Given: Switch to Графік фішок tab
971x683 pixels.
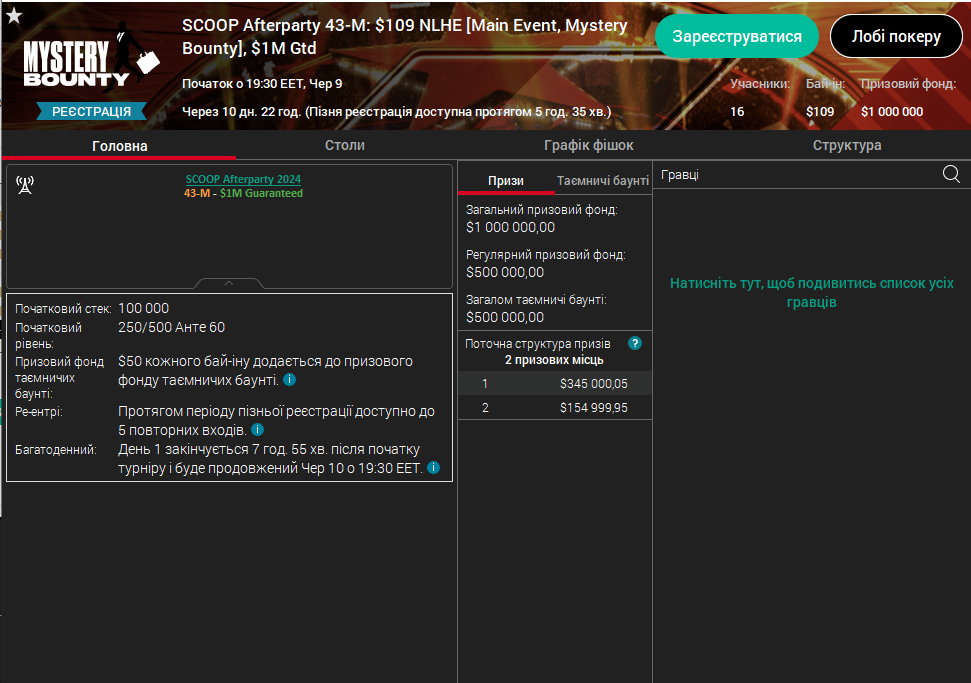Looking at the screenshot, I should pos(588,146).
